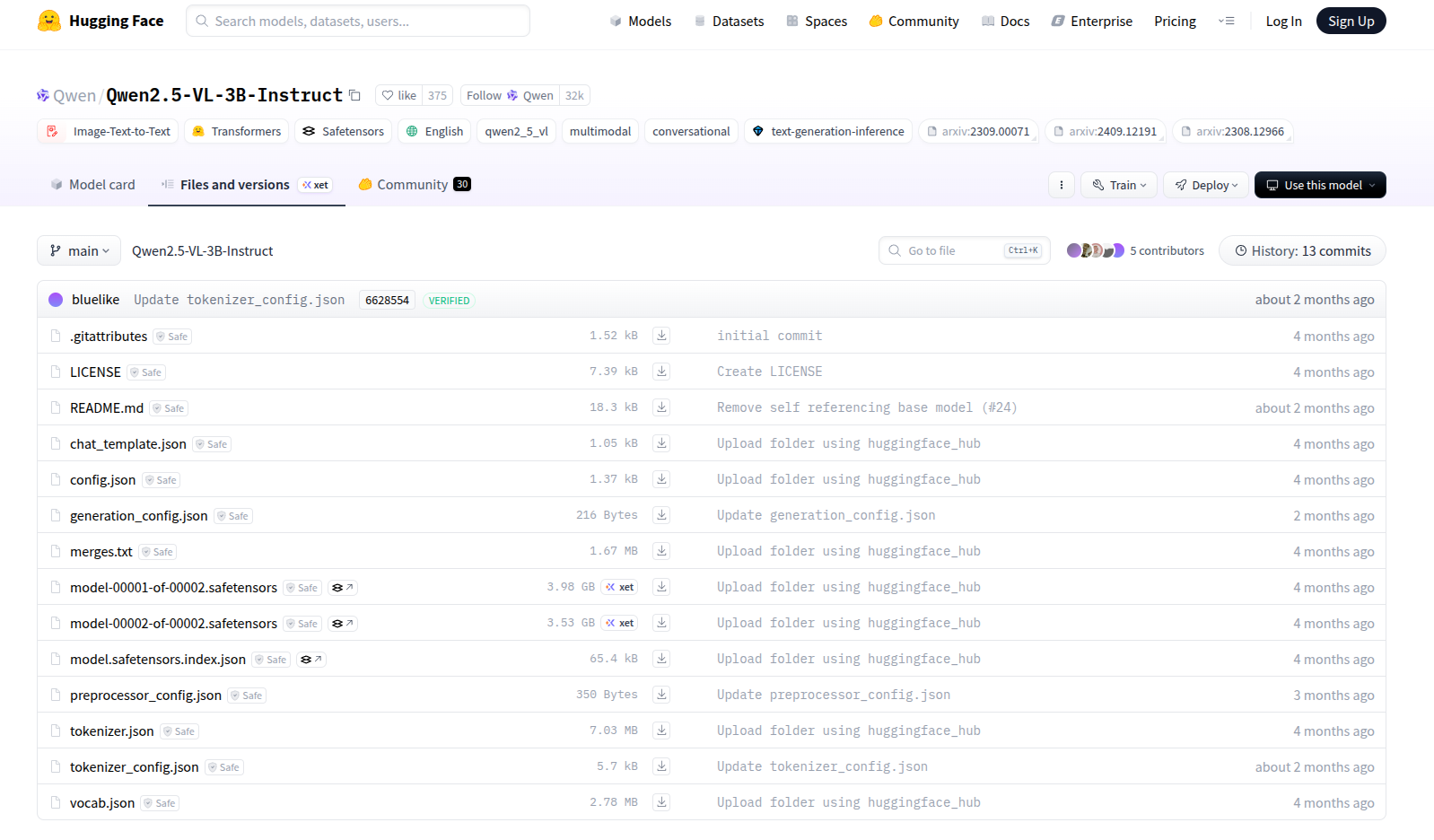Download tokenizer.json via download icon
The width and height of the screenshot is (1434, 840).
click(661, 731)
